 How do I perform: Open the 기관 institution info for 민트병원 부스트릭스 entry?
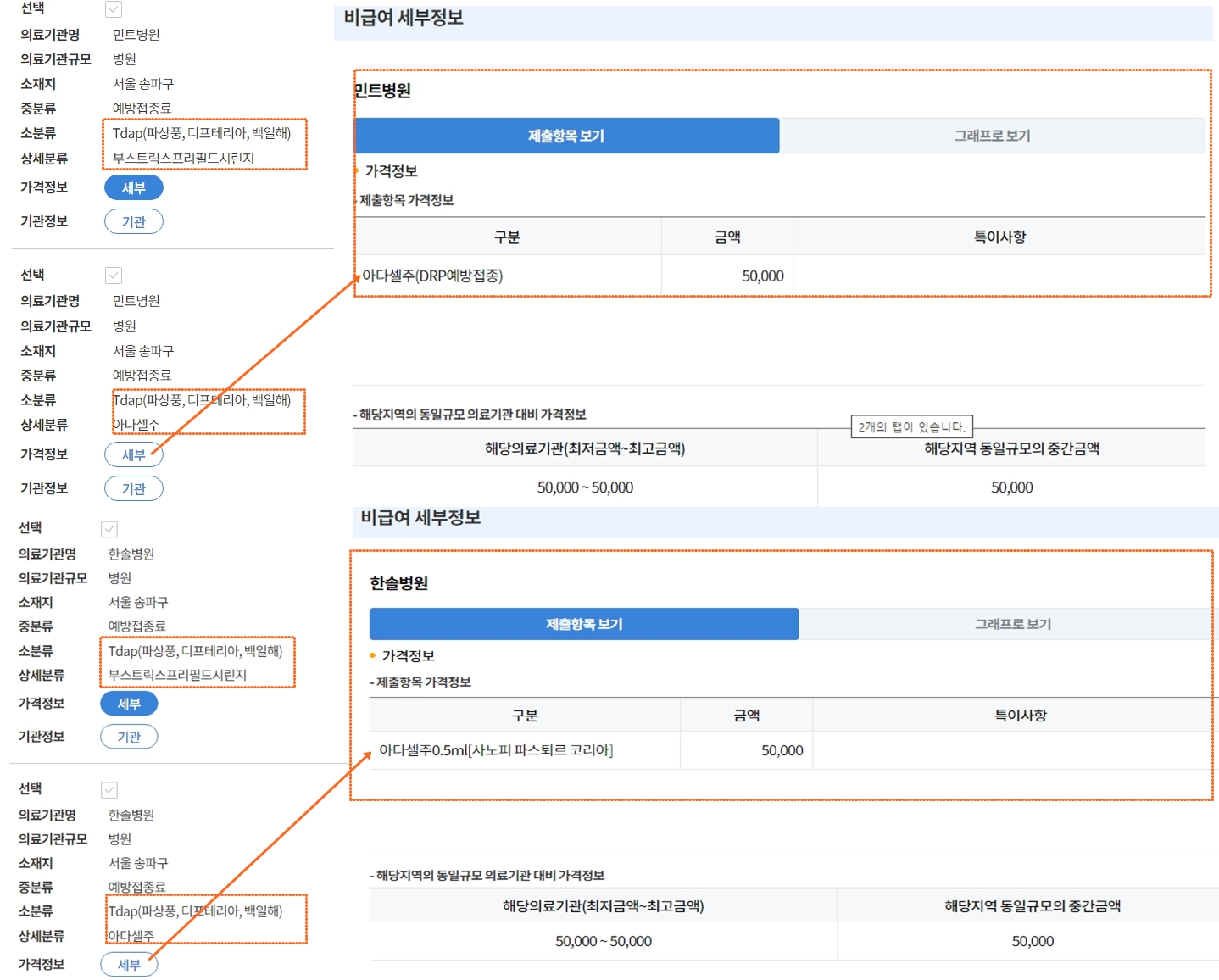pos(133,221)
